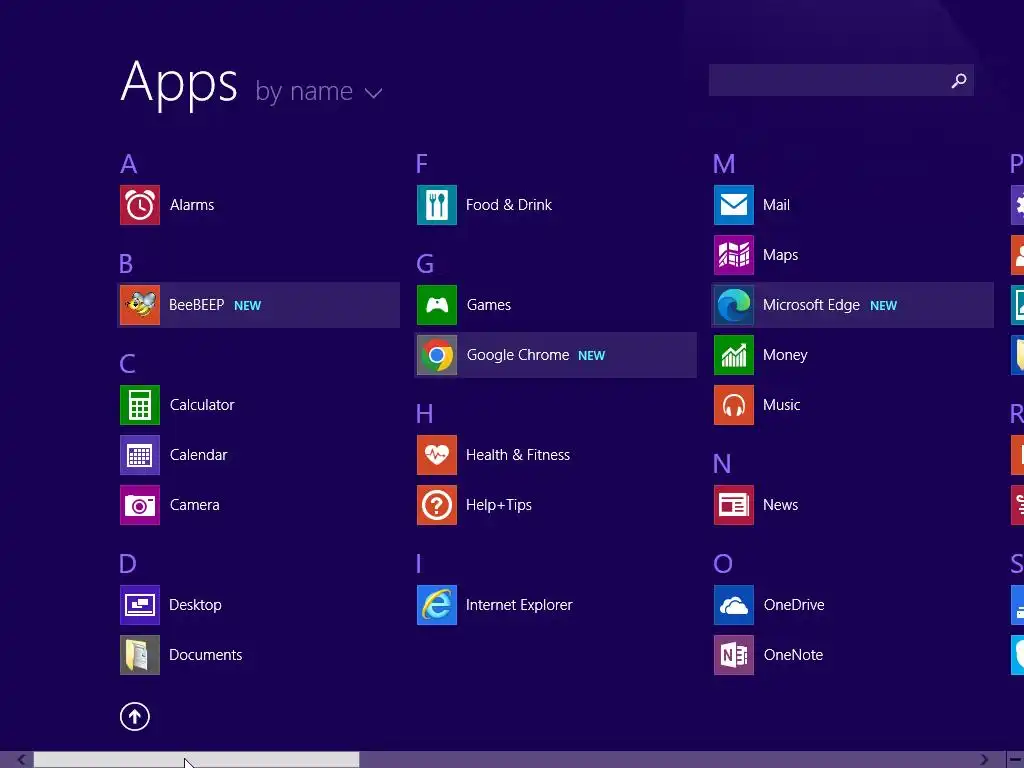Click the horizontal scrollbar thumb

point(197,760)
